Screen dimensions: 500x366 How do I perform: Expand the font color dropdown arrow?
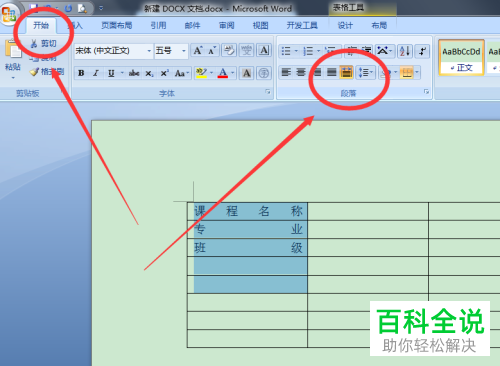pyautogui.click(x=233, y=73)
